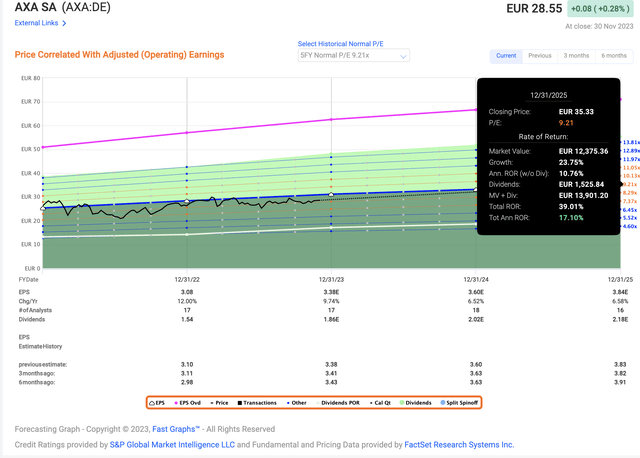The image size is (640, 458).
Task: Click the Closing Price EUR 35.33 value
Action: pos(576,111)
